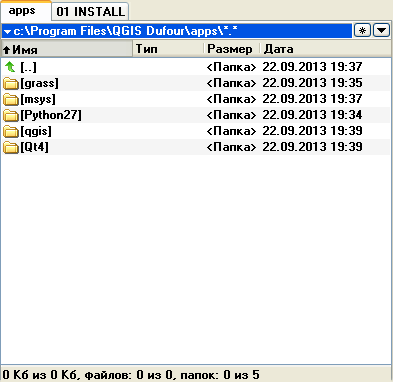Screen dimensions: 393x382
Task: Click the [Python27] folder name
Action: click(x=51, y=115)
